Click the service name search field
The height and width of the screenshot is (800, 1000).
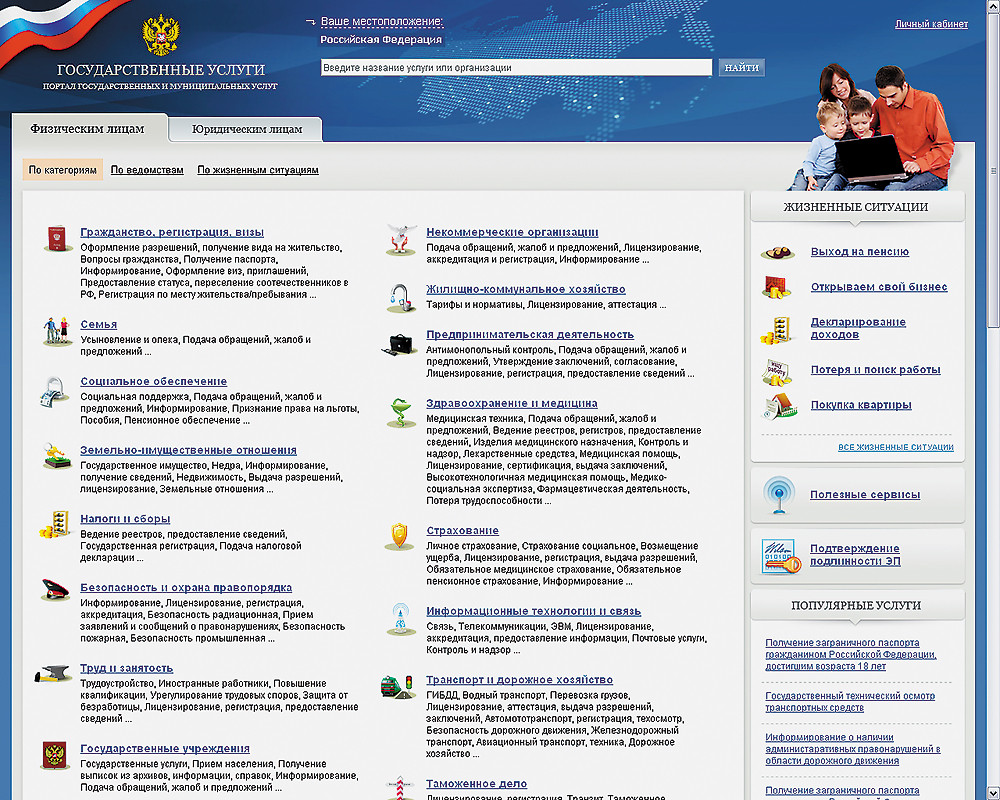coord(516,68)
